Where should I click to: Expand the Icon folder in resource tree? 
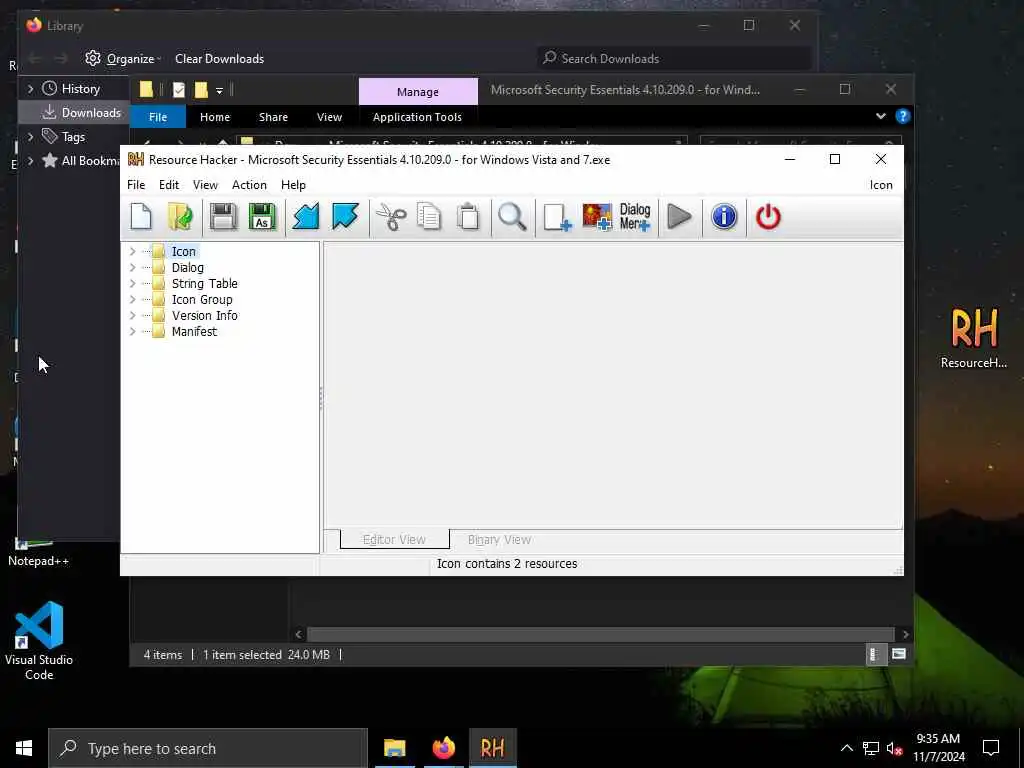(x=133, y=251)
